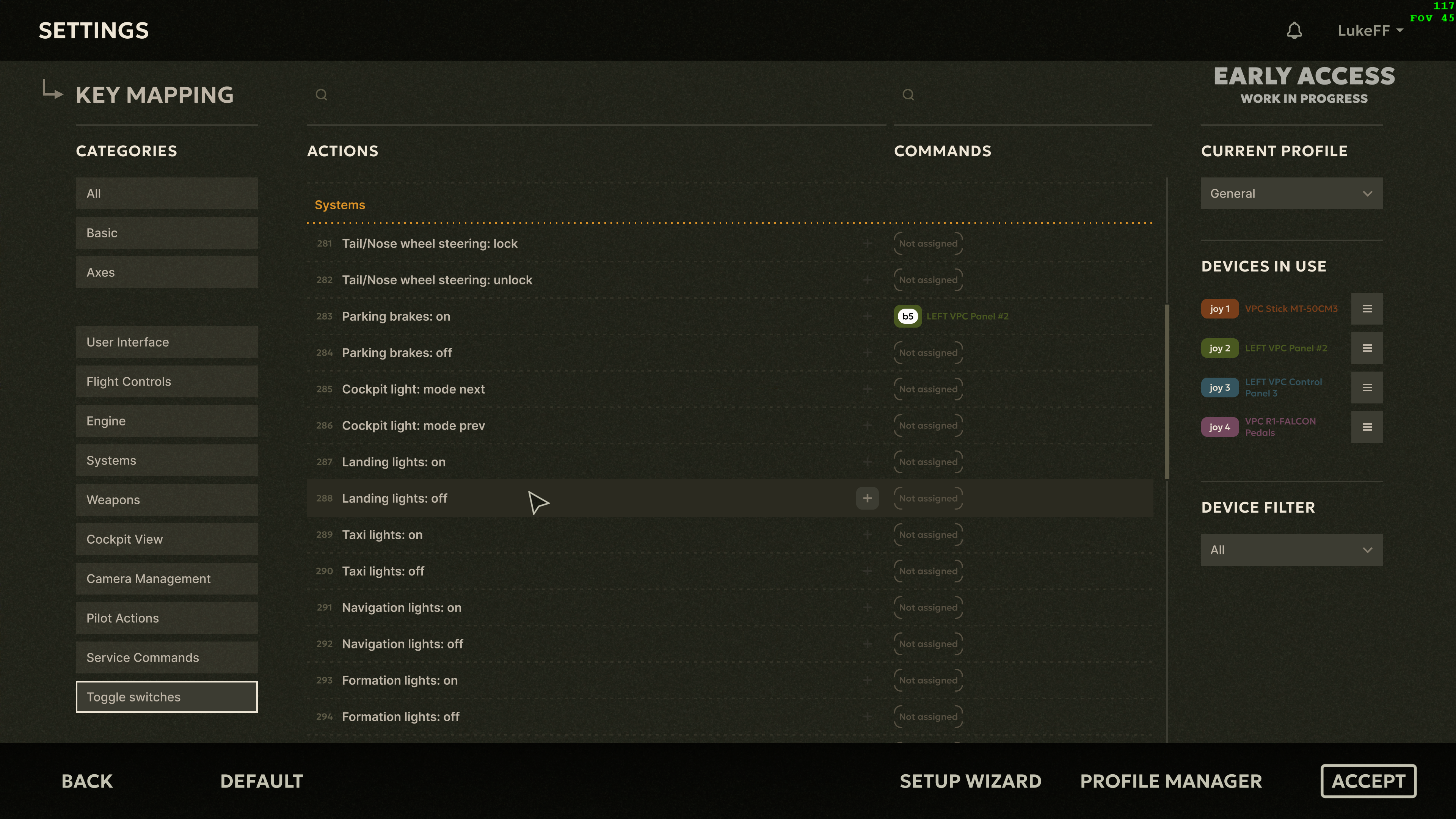
Task: Select the Basic category
Action: (167, 233)
